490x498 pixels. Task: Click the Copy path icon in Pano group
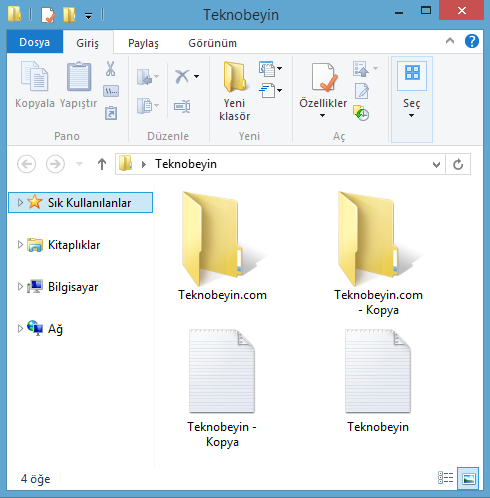click(x=111, y=91)
